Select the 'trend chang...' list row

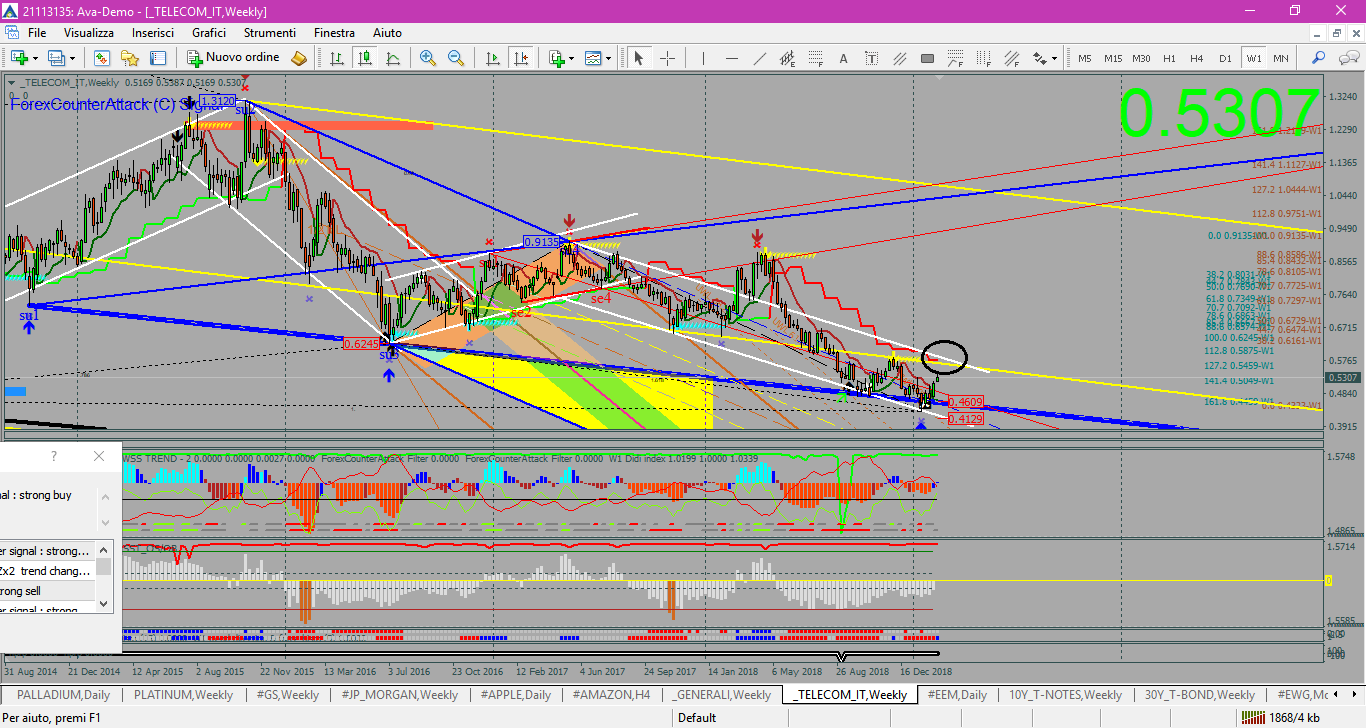pyautogui.click(x=46, y=571)
